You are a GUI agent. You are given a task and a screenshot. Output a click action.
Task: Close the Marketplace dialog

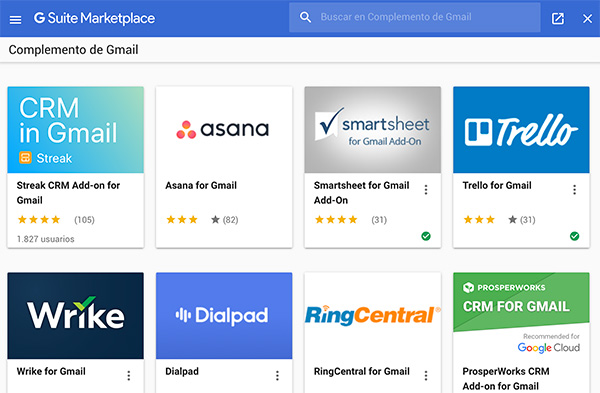pyautogui.click(x=587, y=18)
